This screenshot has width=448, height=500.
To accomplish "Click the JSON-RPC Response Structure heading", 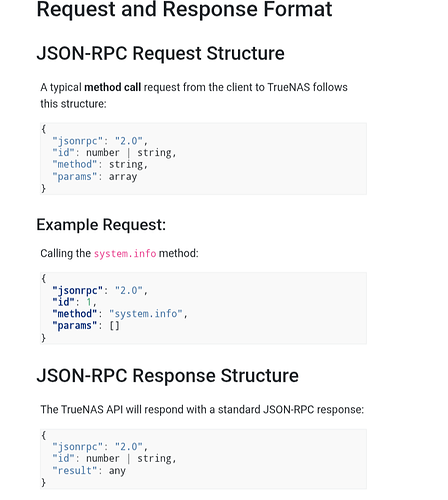I will [167, 376].
